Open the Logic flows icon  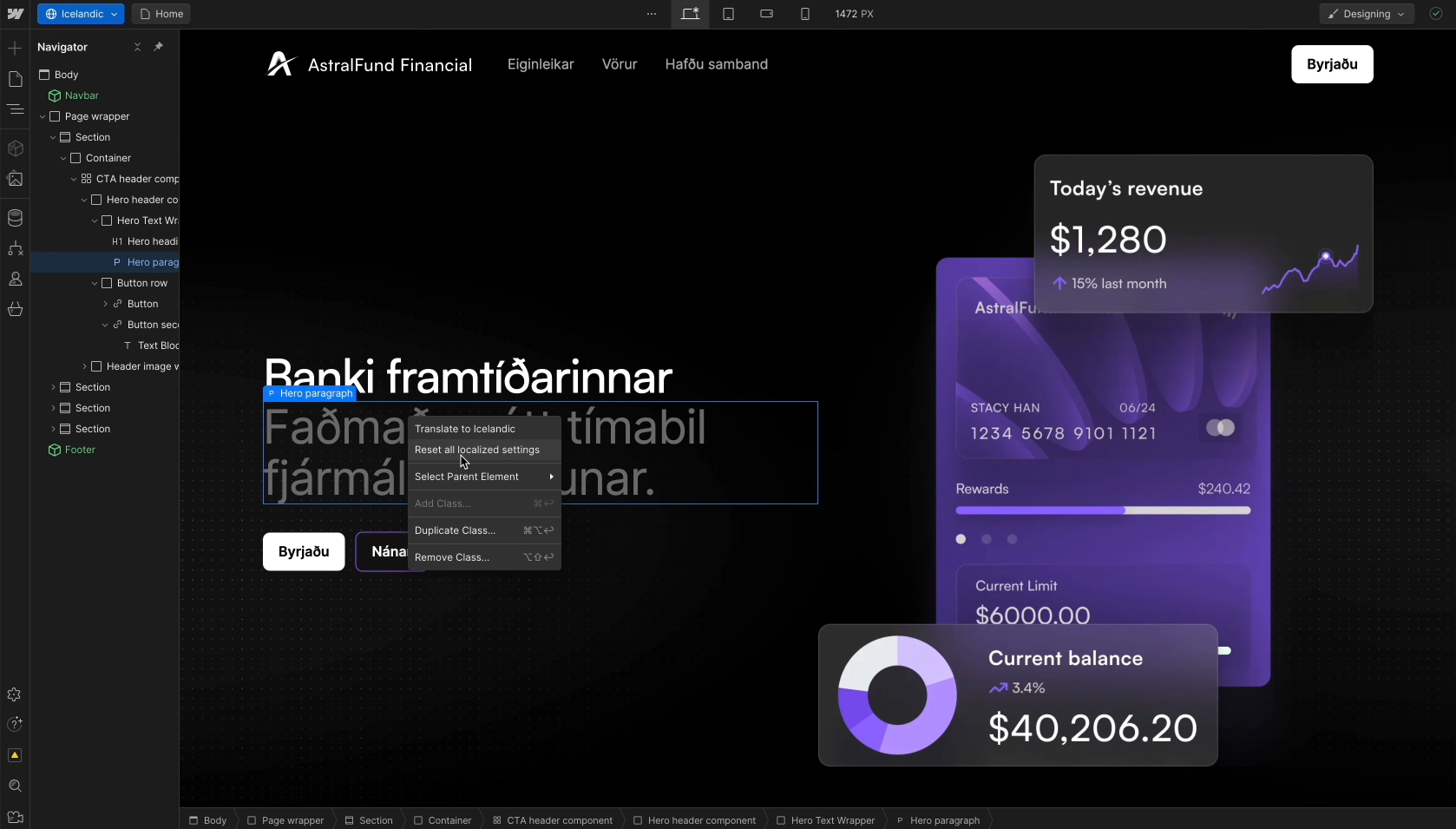point(15,248)
